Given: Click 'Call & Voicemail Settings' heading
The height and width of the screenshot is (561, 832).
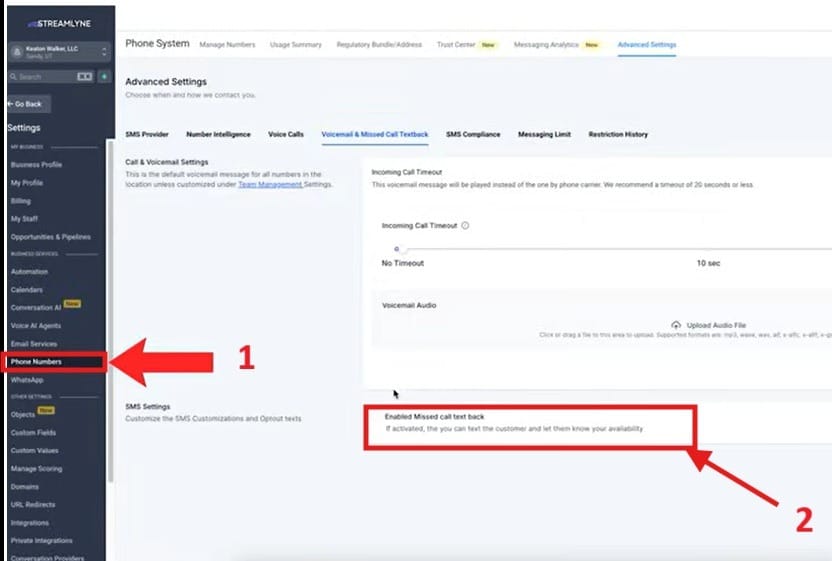Looking at the screenshot, I should point(167,162).
